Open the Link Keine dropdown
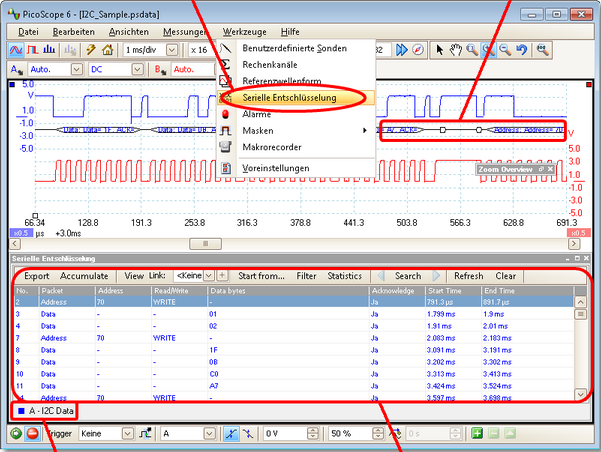 [x=209, y=276]
